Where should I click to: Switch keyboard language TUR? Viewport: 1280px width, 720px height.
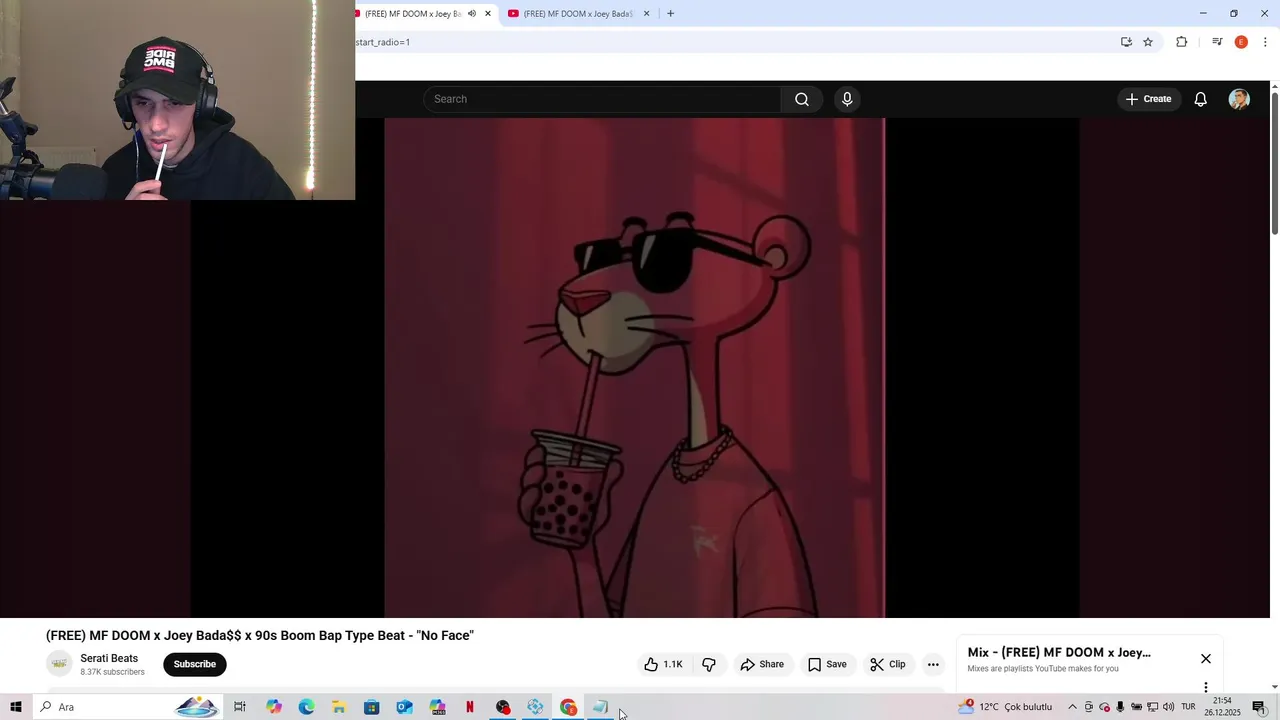[1188, 707]
